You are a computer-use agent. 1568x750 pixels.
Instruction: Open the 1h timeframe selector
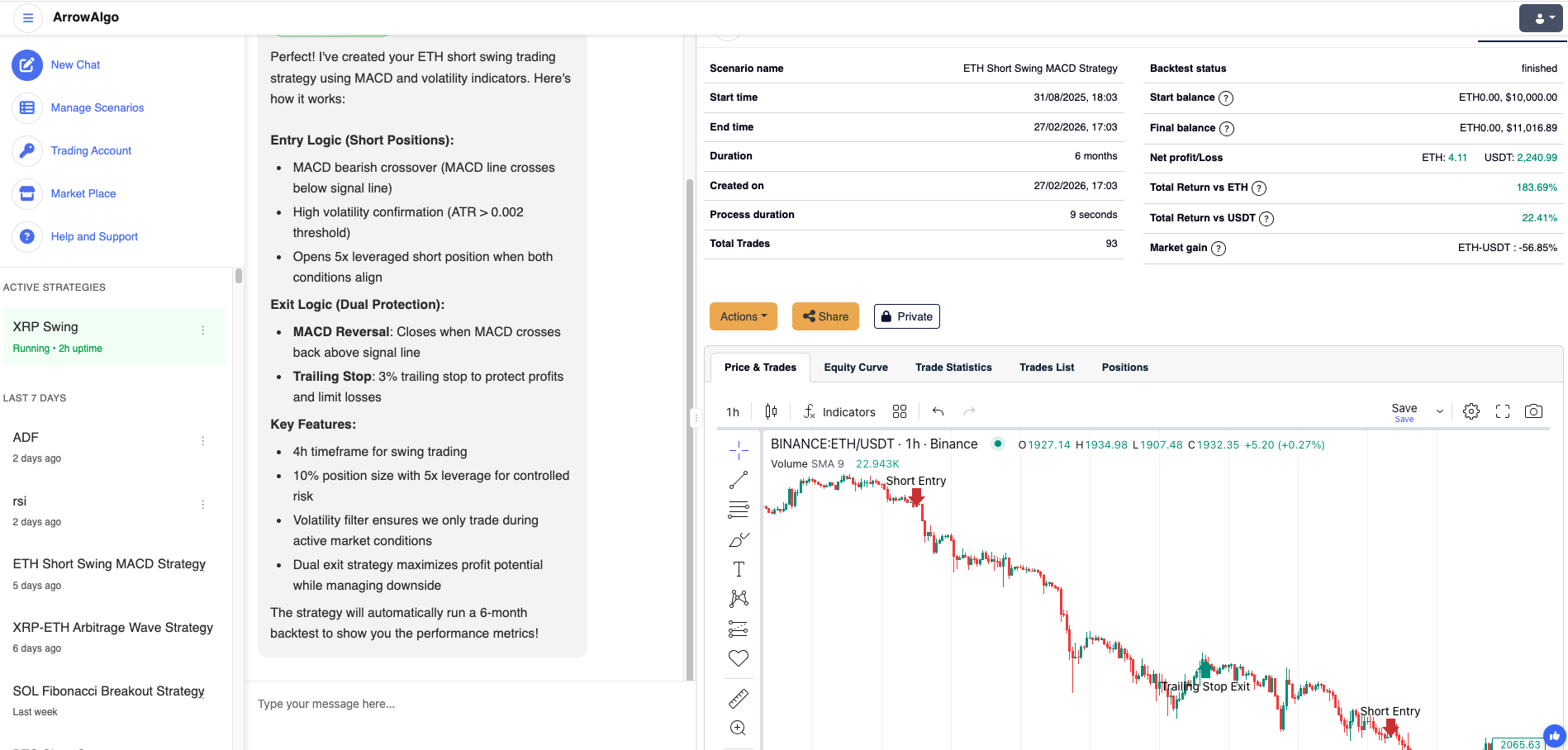[732, 411]
